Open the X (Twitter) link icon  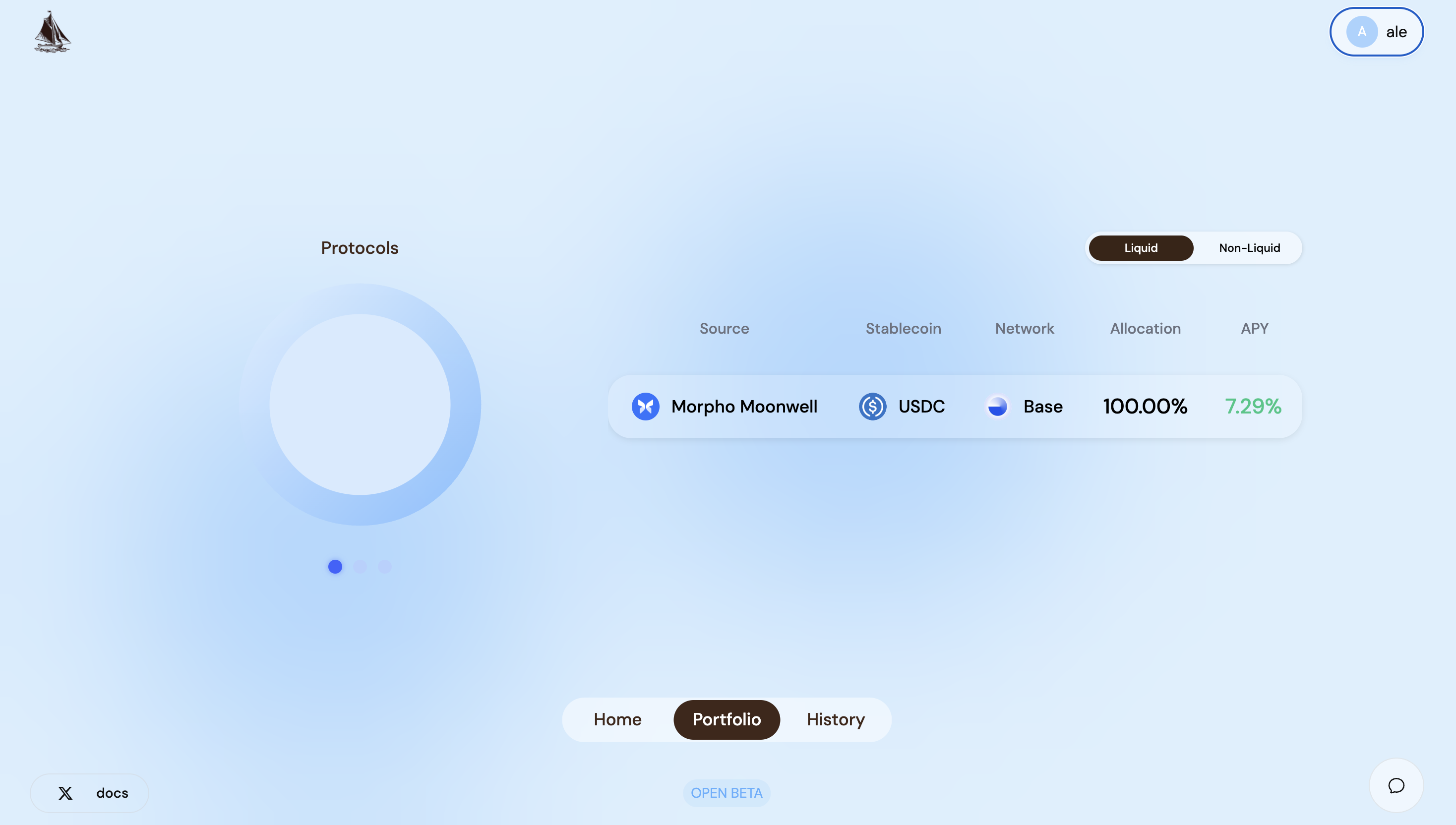[65, 793]
